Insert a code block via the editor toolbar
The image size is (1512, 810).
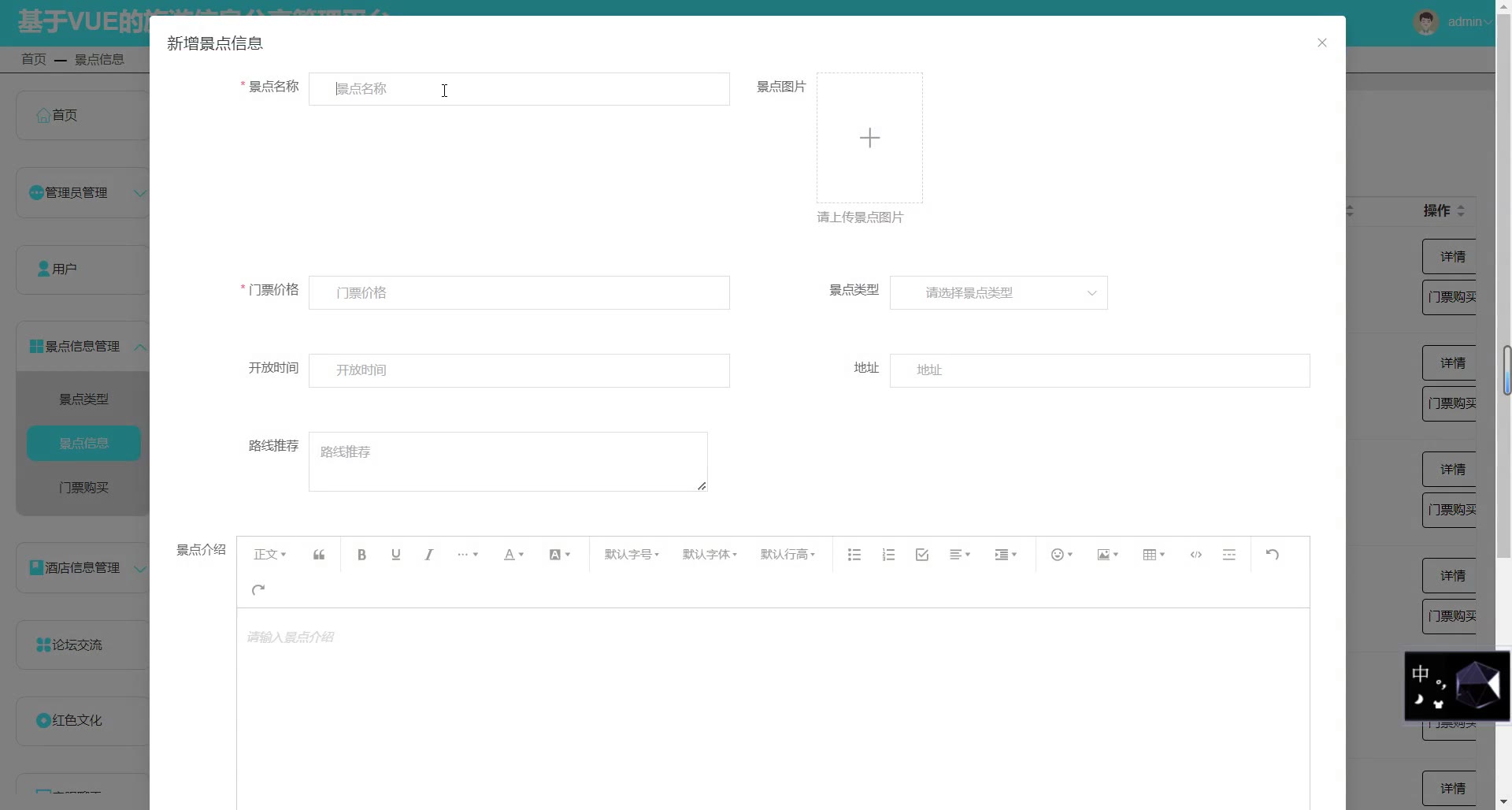1195,555
